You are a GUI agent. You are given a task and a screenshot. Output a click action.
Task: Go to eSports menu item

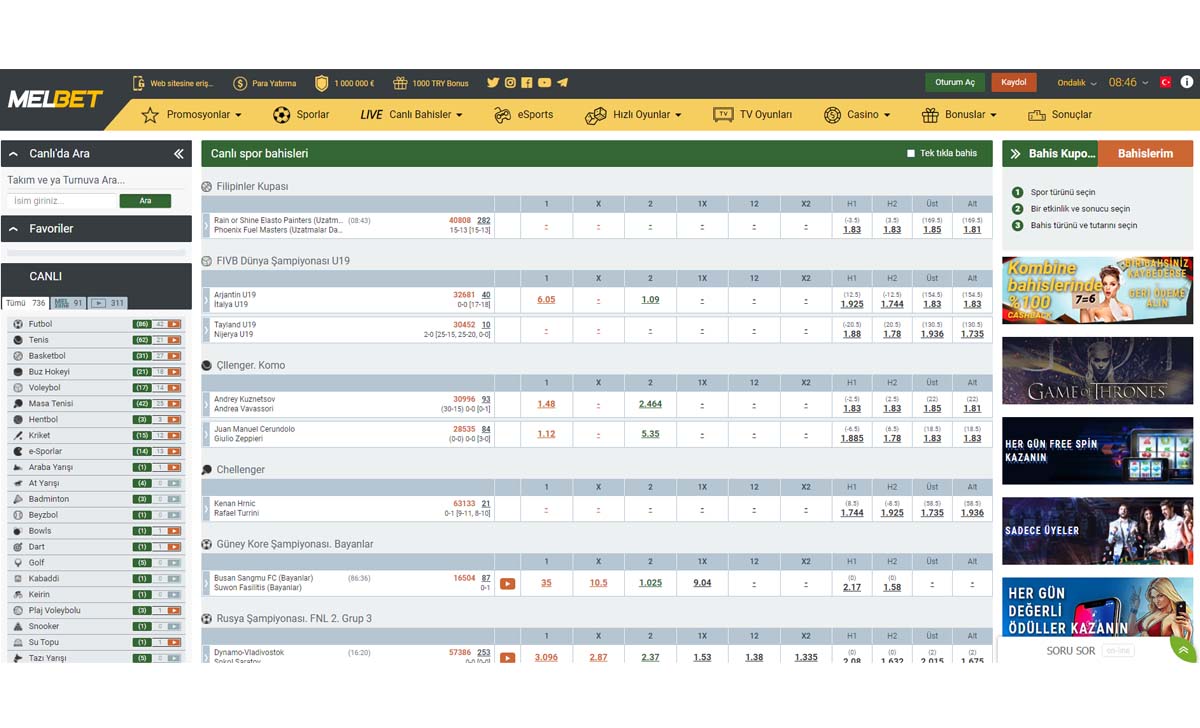click(523, 115)
